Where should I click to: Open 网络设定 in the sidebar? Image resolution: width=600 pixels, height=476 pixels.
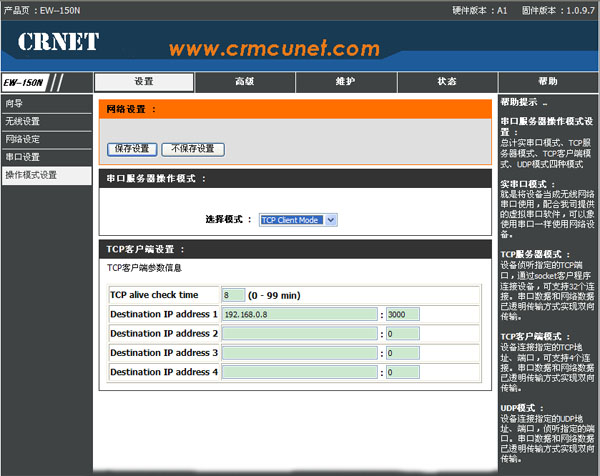click(47, 140)
